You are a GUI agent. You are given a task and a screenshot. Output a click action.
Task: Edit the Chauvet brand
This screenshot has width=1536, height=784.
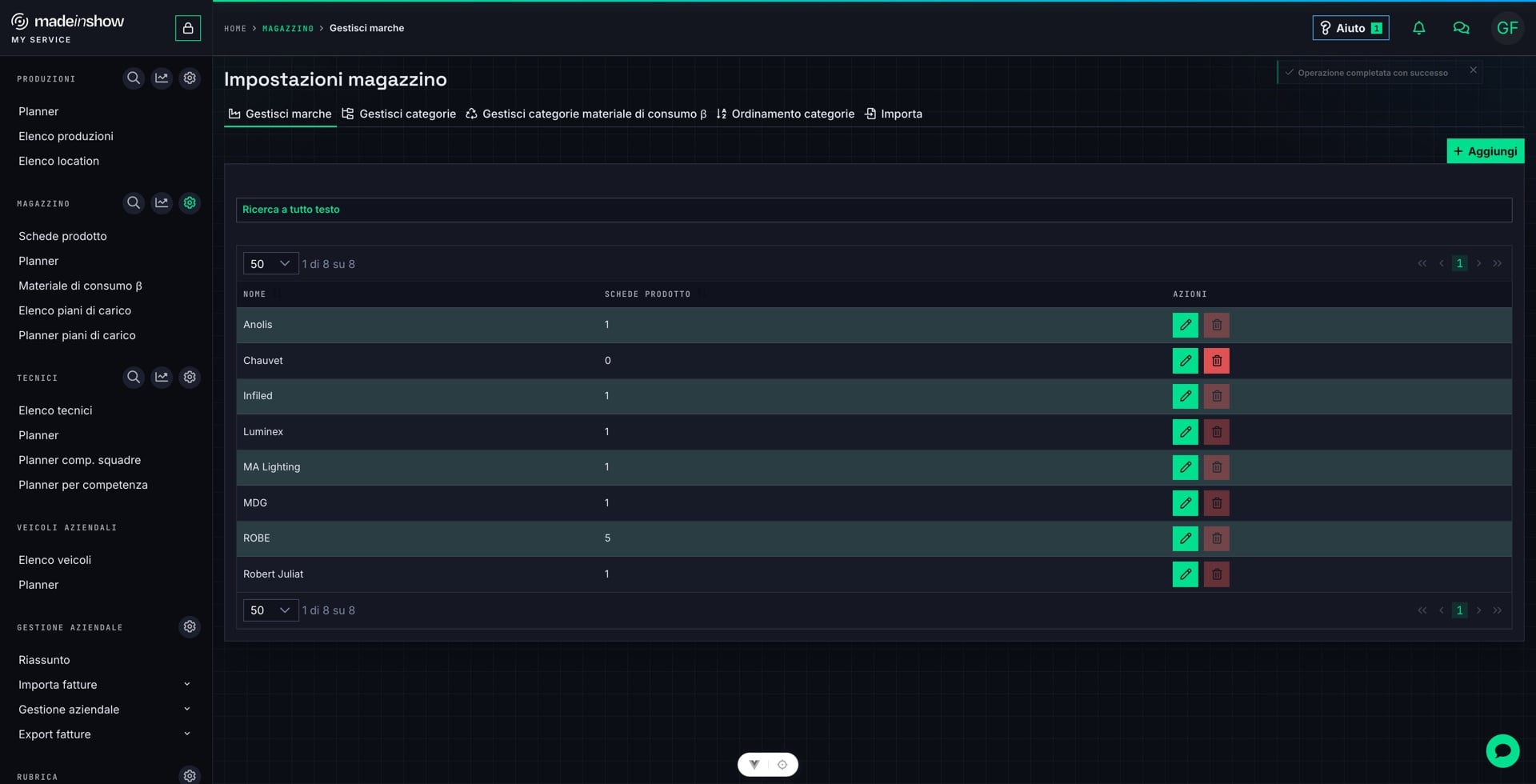[x=1185, y=361]
